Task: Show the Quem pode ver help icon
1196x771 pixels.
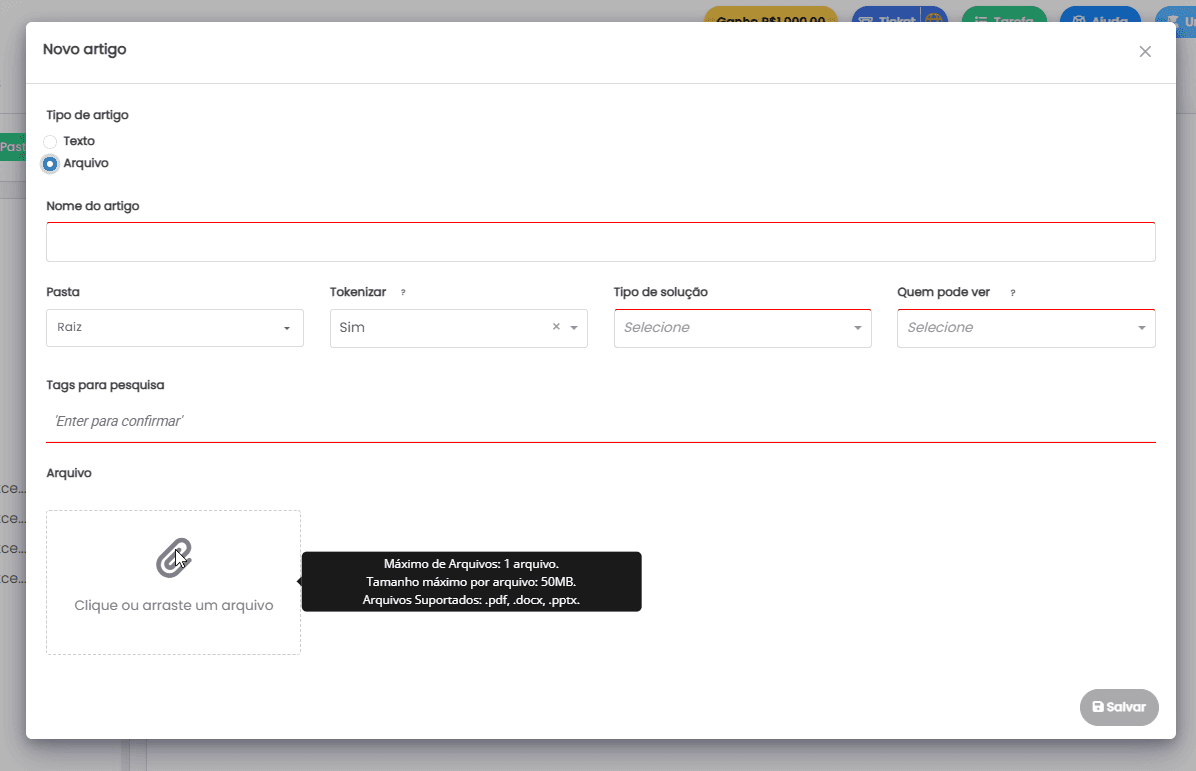Action: [x=1013, y=293]
